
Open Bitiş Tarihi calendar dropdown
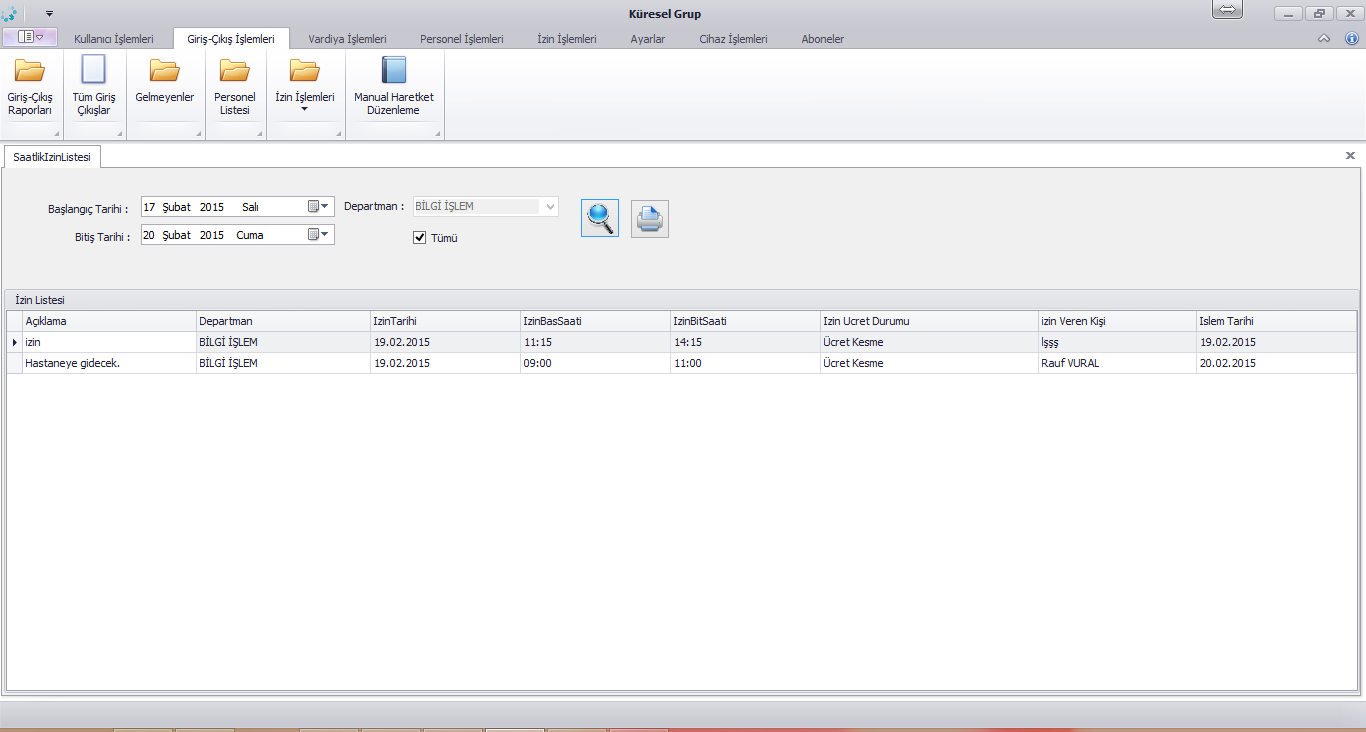[x=318, y=234]
